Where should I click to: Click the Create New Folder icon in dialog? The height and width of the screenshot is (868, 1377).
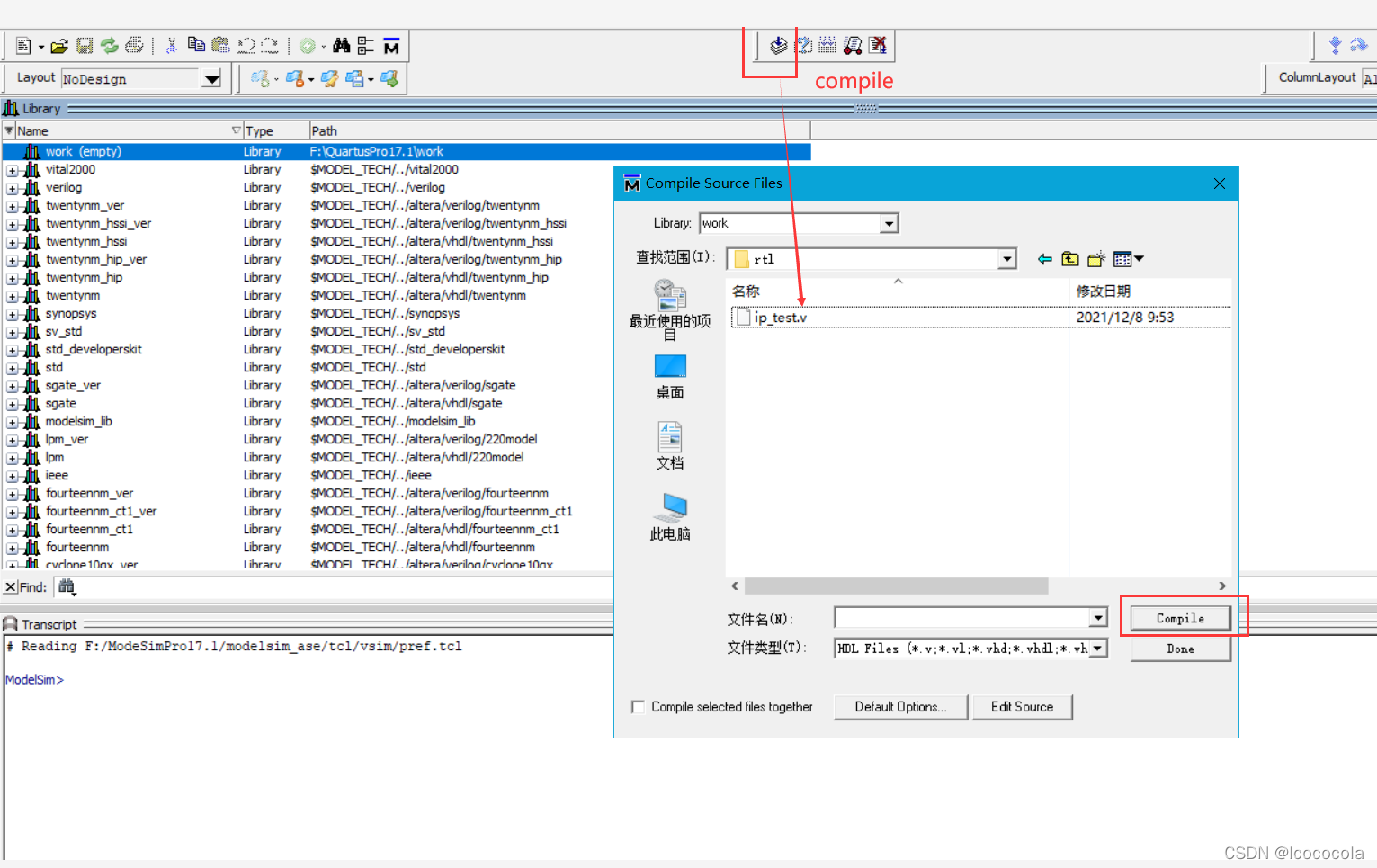(x=1095, y=259)
